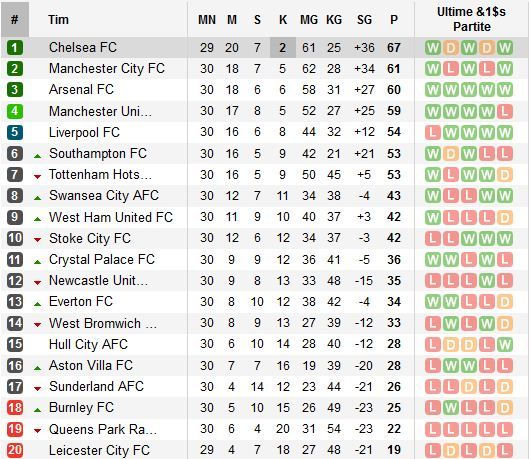Click the green up arrow beside Southampton FC
This screenshot has width=529, height=459.
37,156
